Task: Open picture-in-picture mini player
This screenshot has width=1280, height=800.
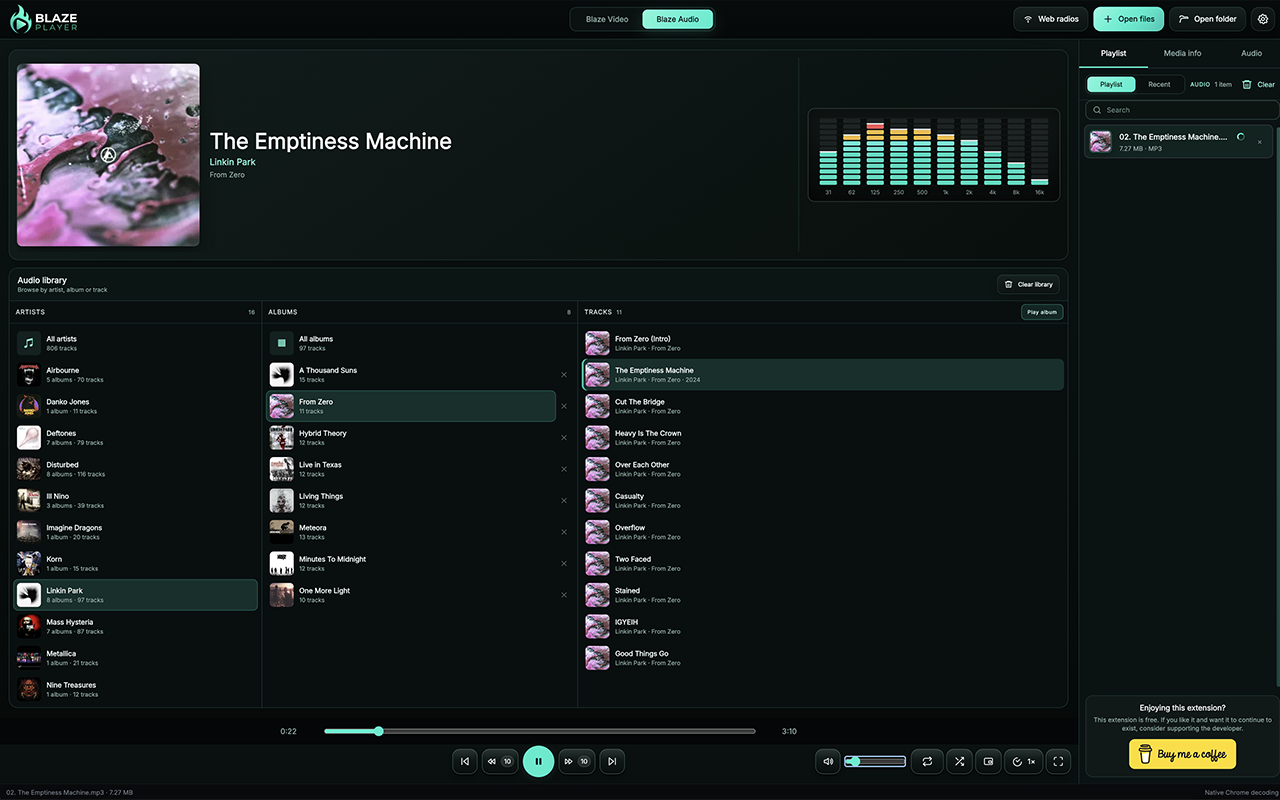Action: click(x=989, y=761)
